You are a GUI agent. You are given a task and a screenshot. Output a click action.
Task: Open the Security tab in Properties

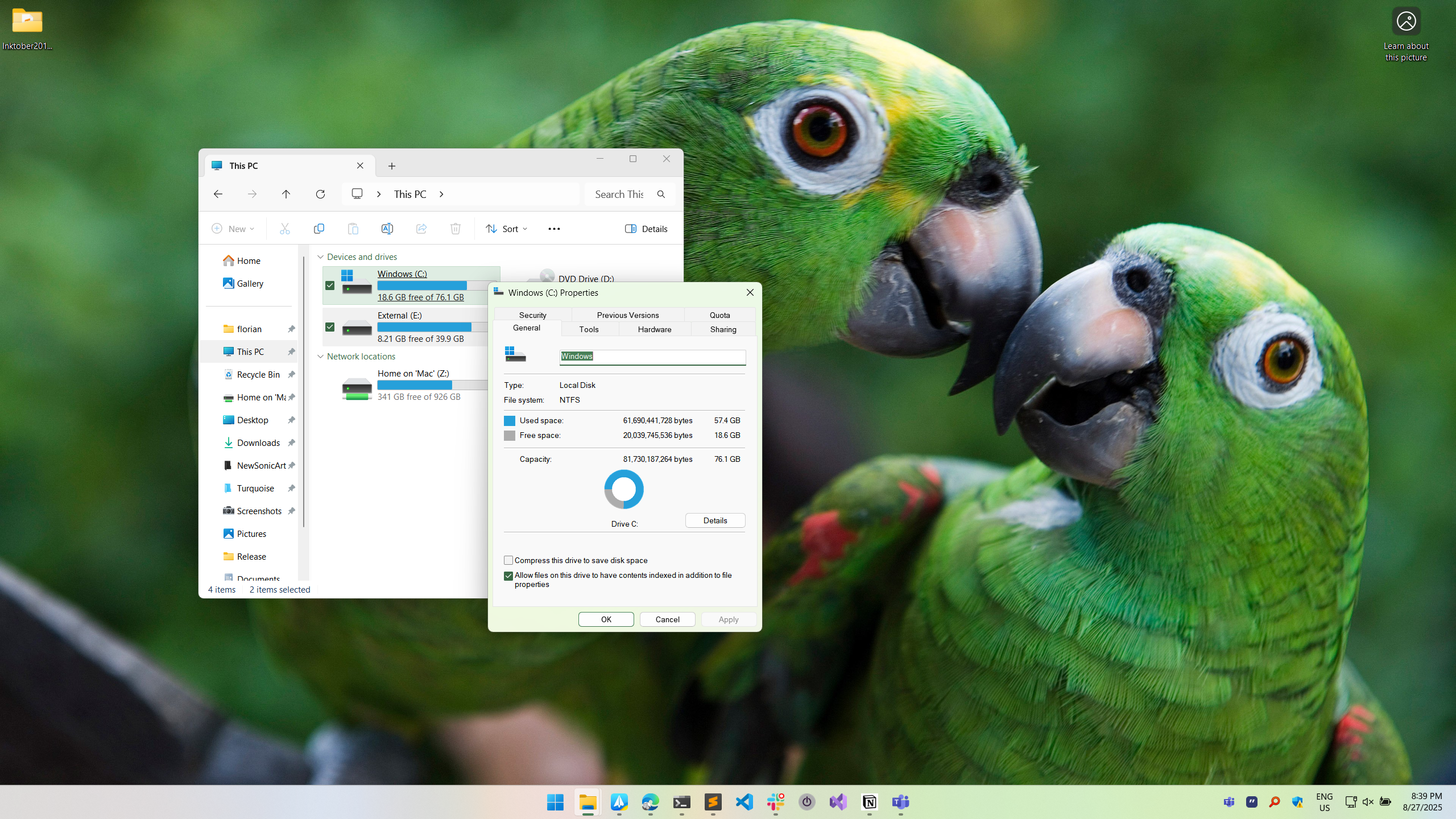click(532, 315)
